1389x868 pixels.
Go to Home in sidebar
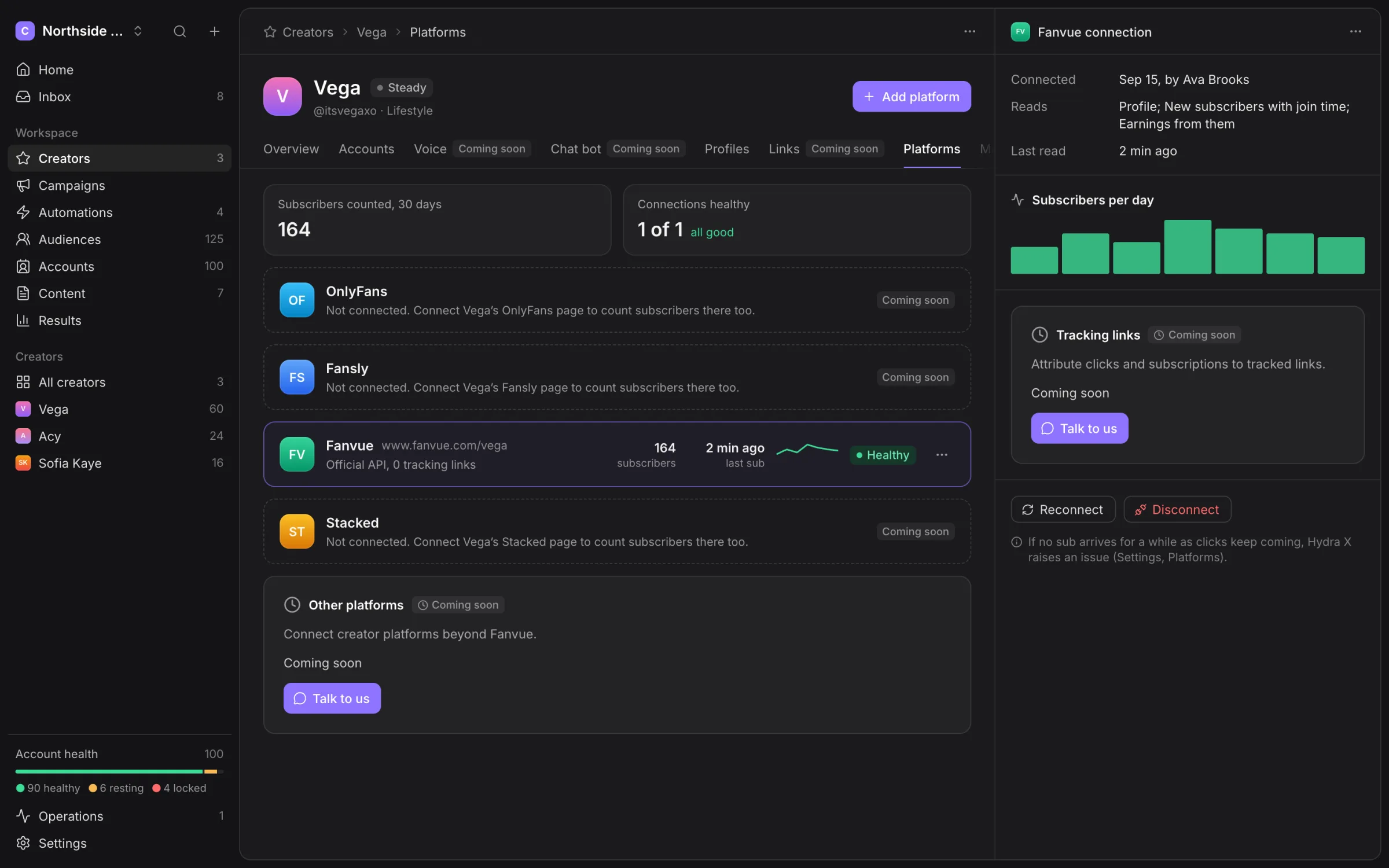click(119, 69)
